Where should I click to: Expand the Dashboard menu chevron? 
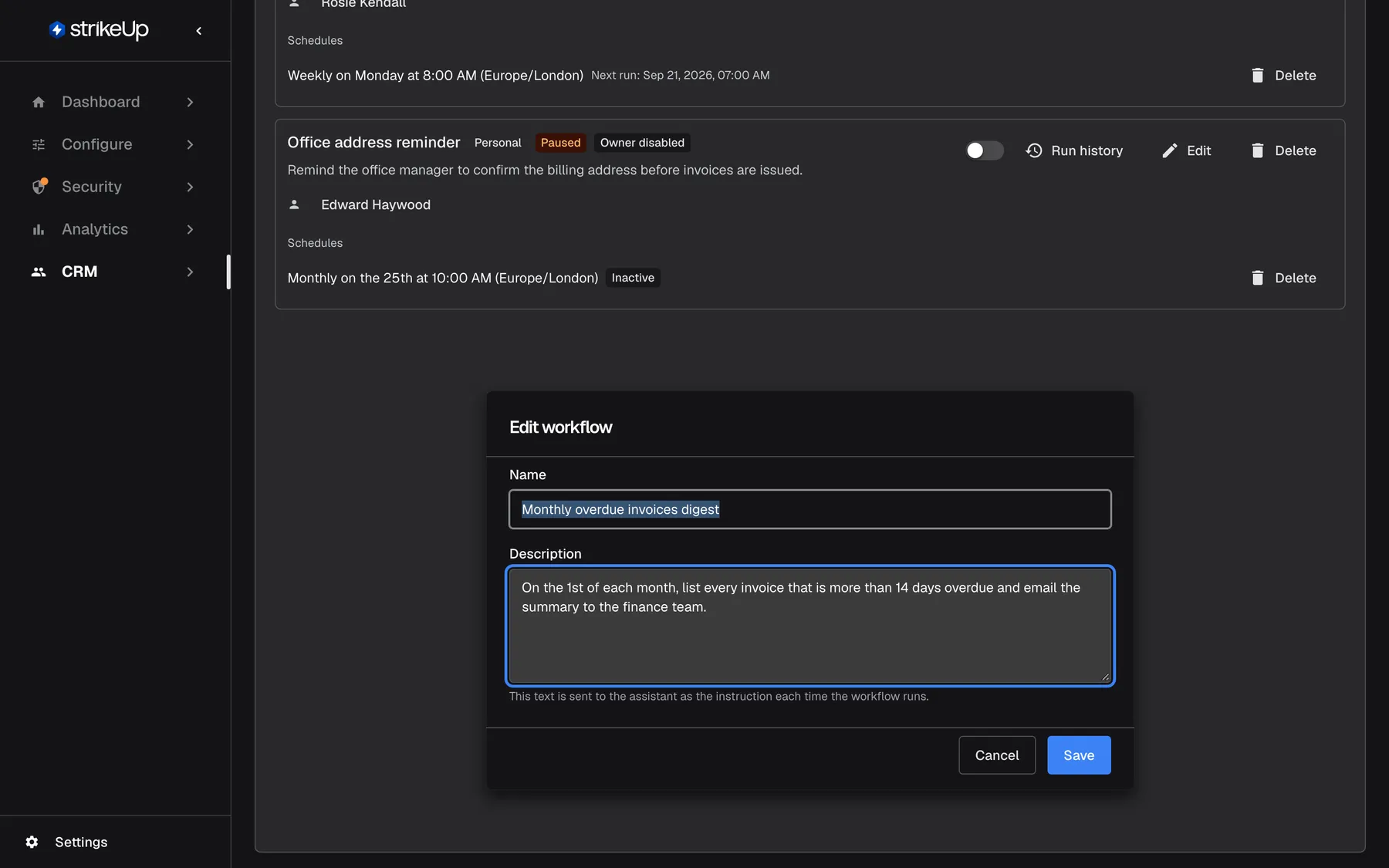tap(190, 102)
